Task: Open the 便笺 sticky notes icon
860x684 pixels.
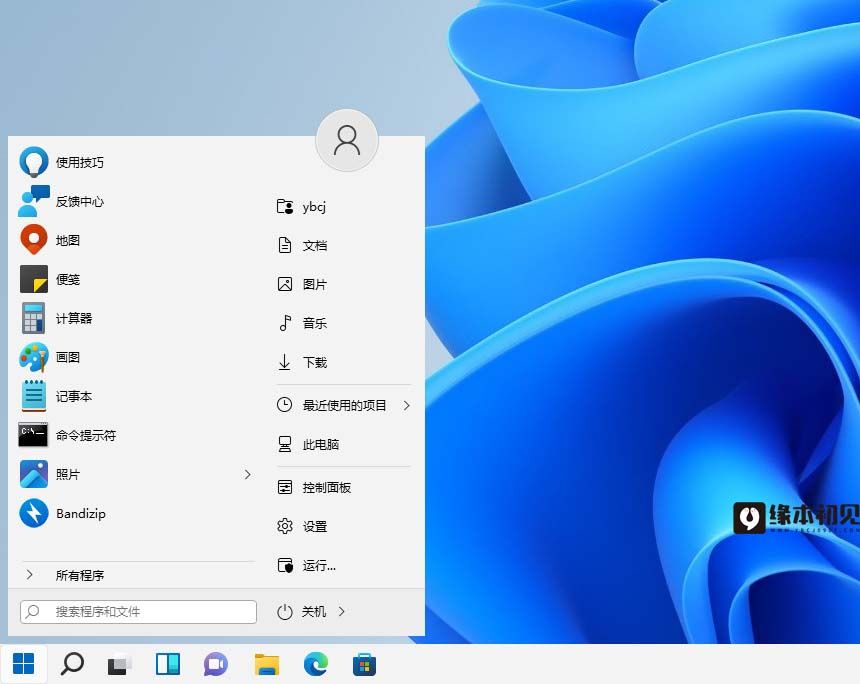Action: click(x=33, y=279)
